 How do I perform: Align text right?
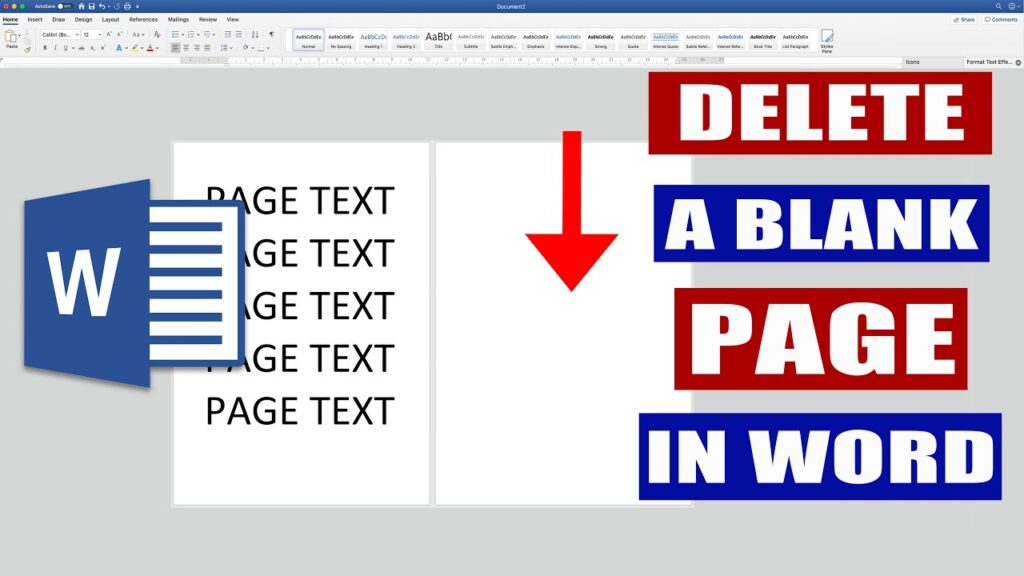coord(197,48)
